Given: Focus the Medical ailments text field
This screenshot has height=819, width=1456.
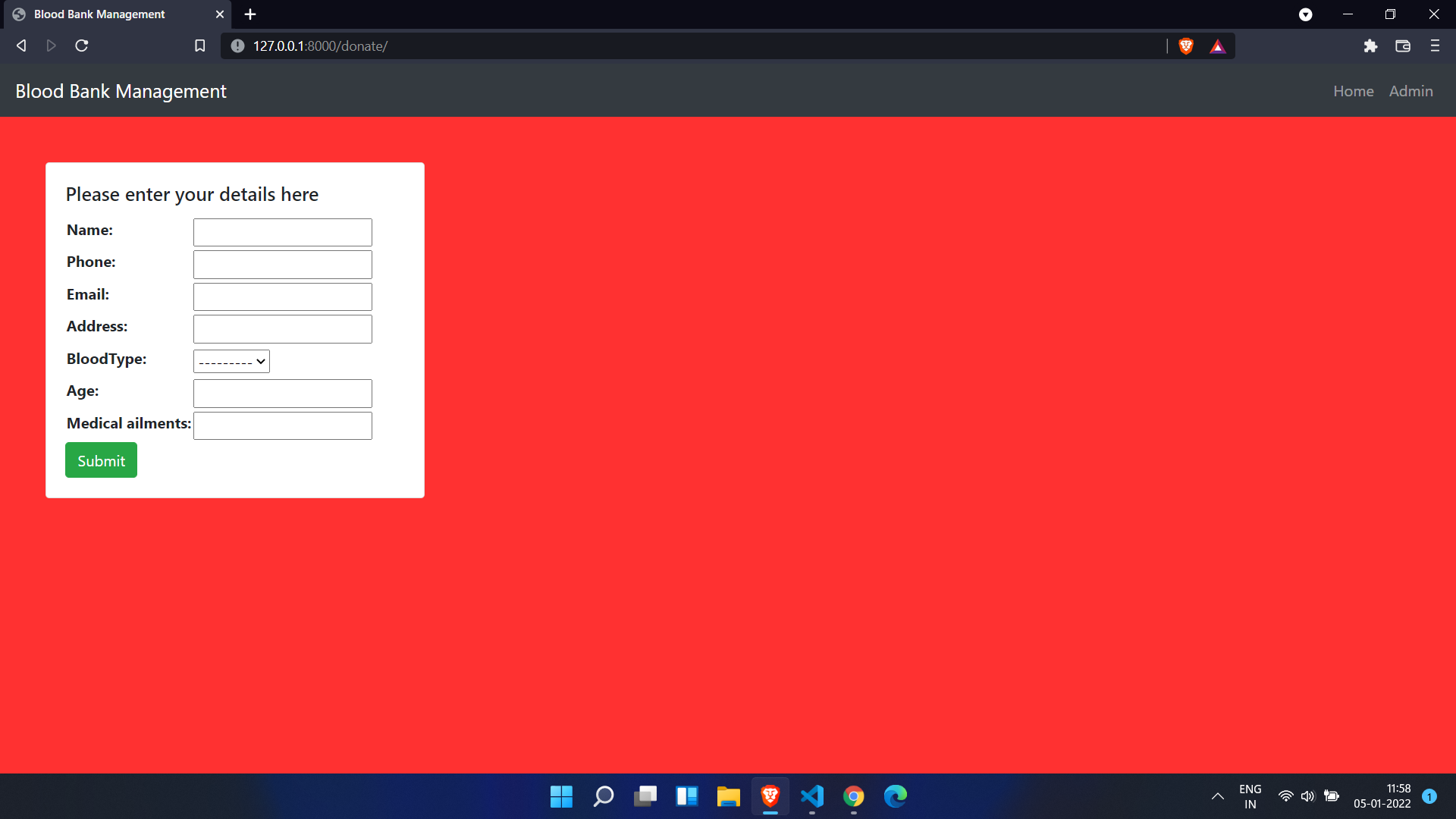Looking at the screenshot, I should [282, 426].
